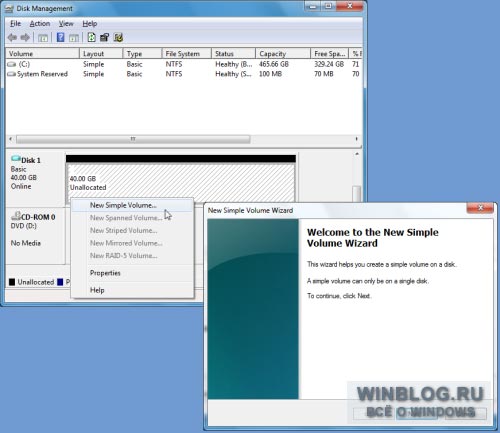Click the NTFS cell in the (C:) row
The width and height of the screenshot is (500, 433).
(174, 64)
